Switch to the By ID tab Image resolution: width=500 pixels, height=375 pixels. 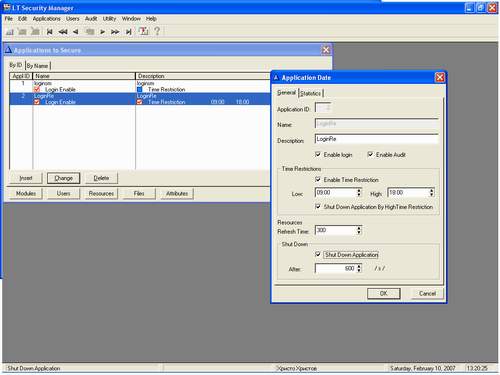coord(16,65)
